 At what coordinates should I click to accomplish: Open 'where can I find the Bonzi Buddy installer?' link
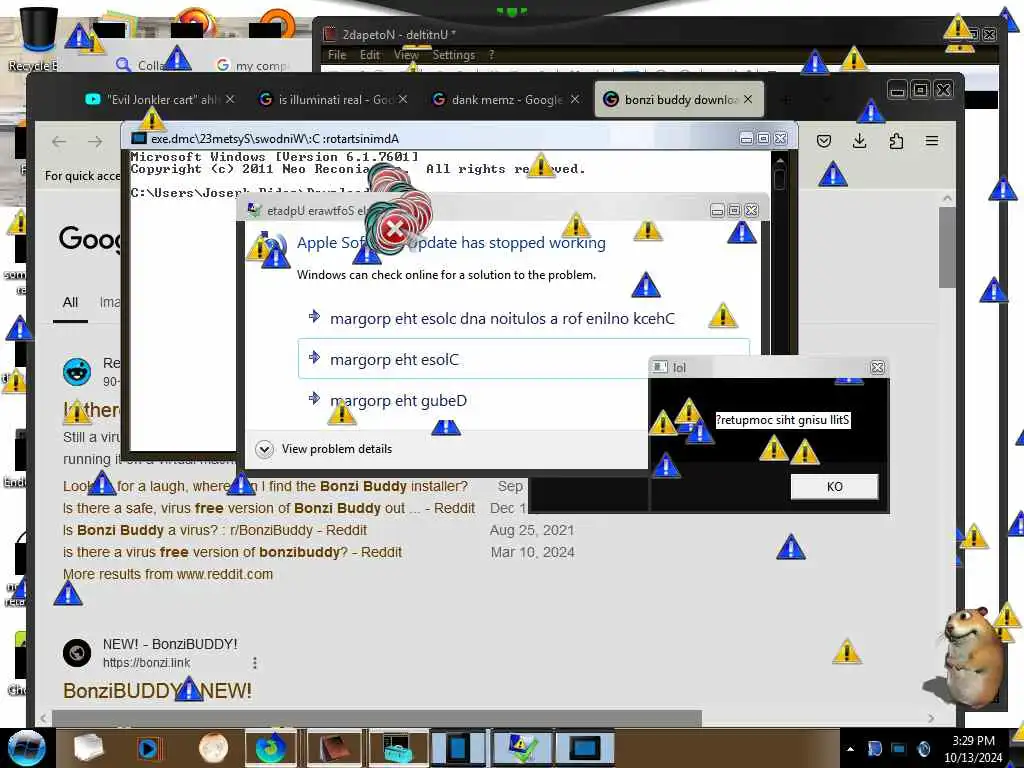click(x=265, y=487)
